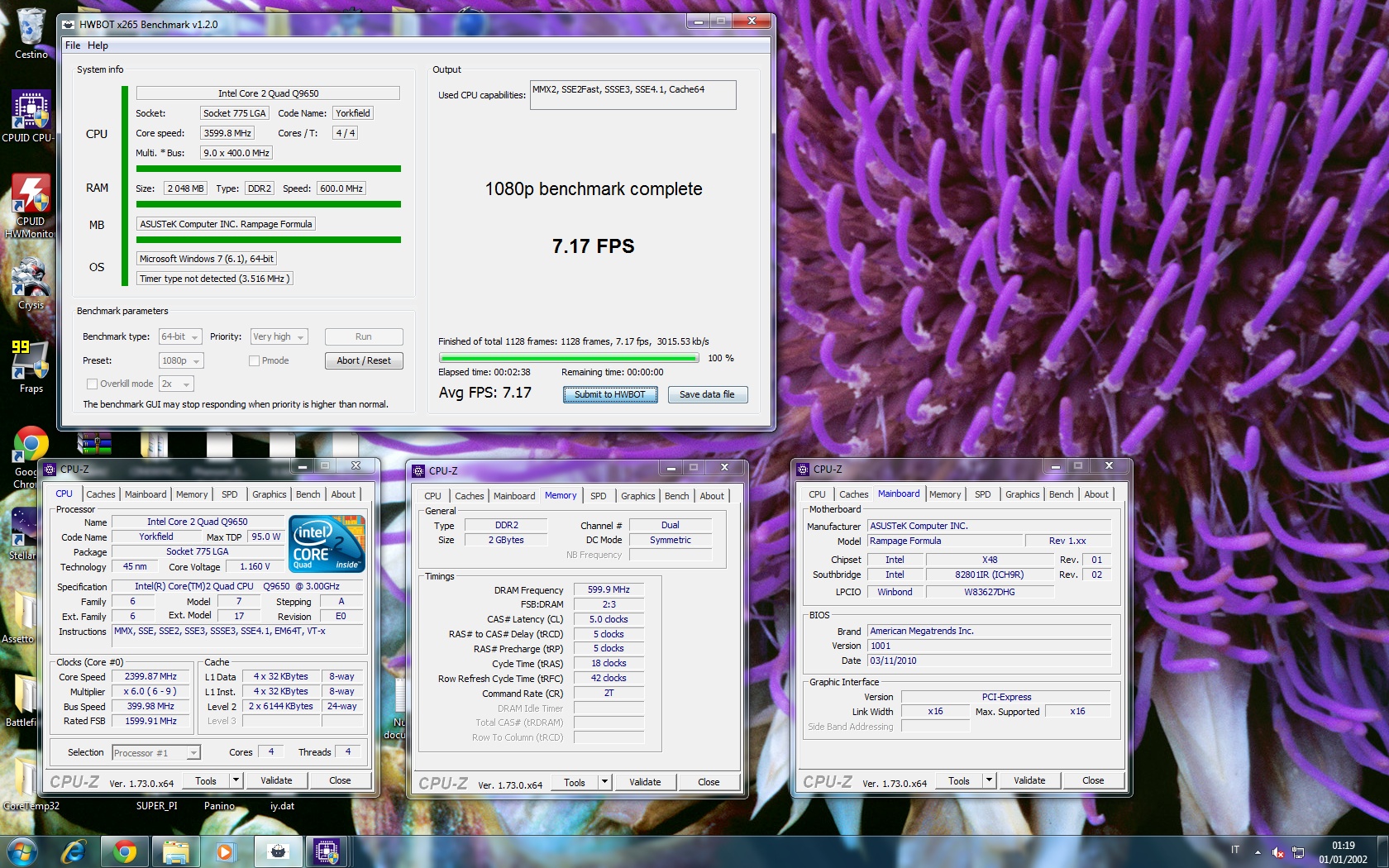
Task: Open the Cestino recycle bin icon
Action: (x=31, y=33)
